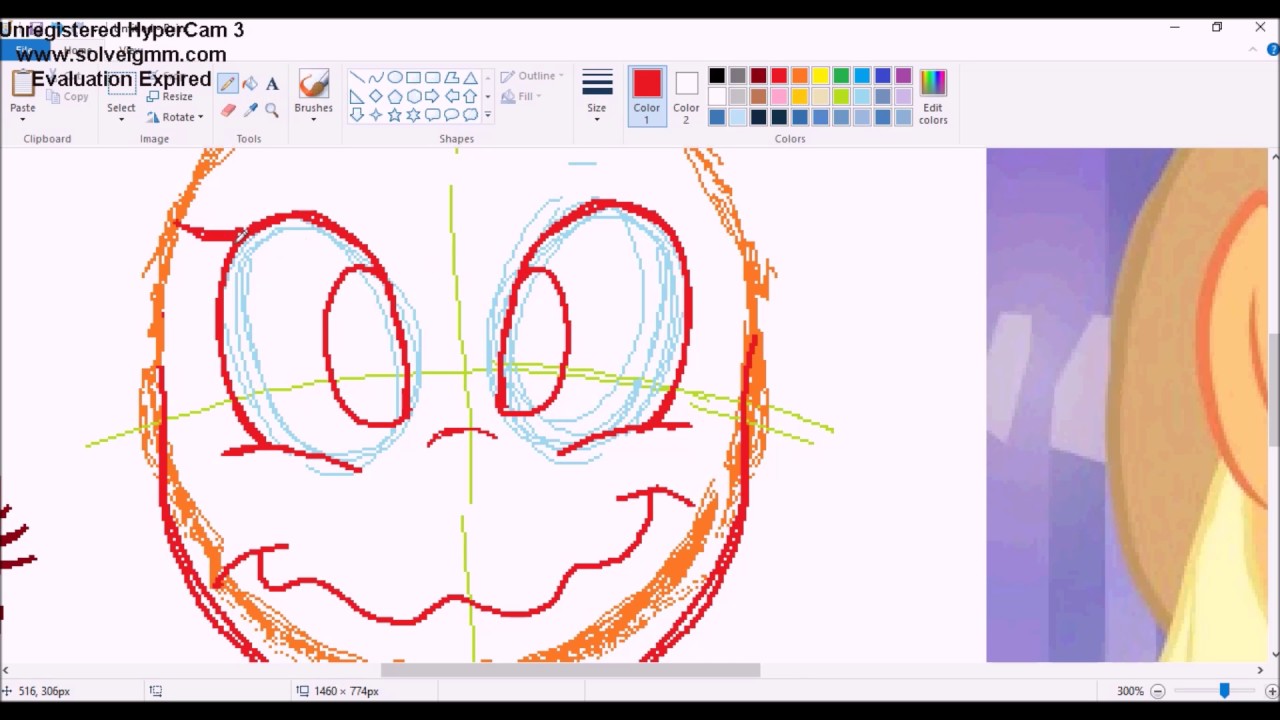Select the Magnifier tool
The height and width of the screenshot is (720, 1280).
pos(272,110)
